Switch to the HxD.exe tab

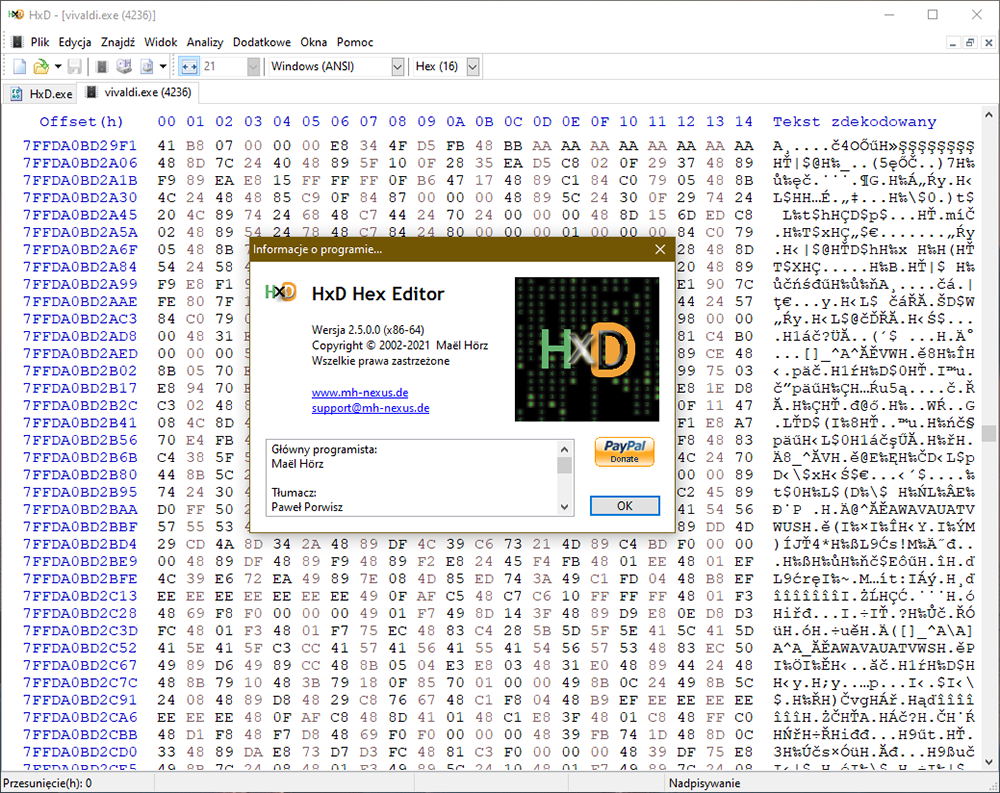pos(40,94)
